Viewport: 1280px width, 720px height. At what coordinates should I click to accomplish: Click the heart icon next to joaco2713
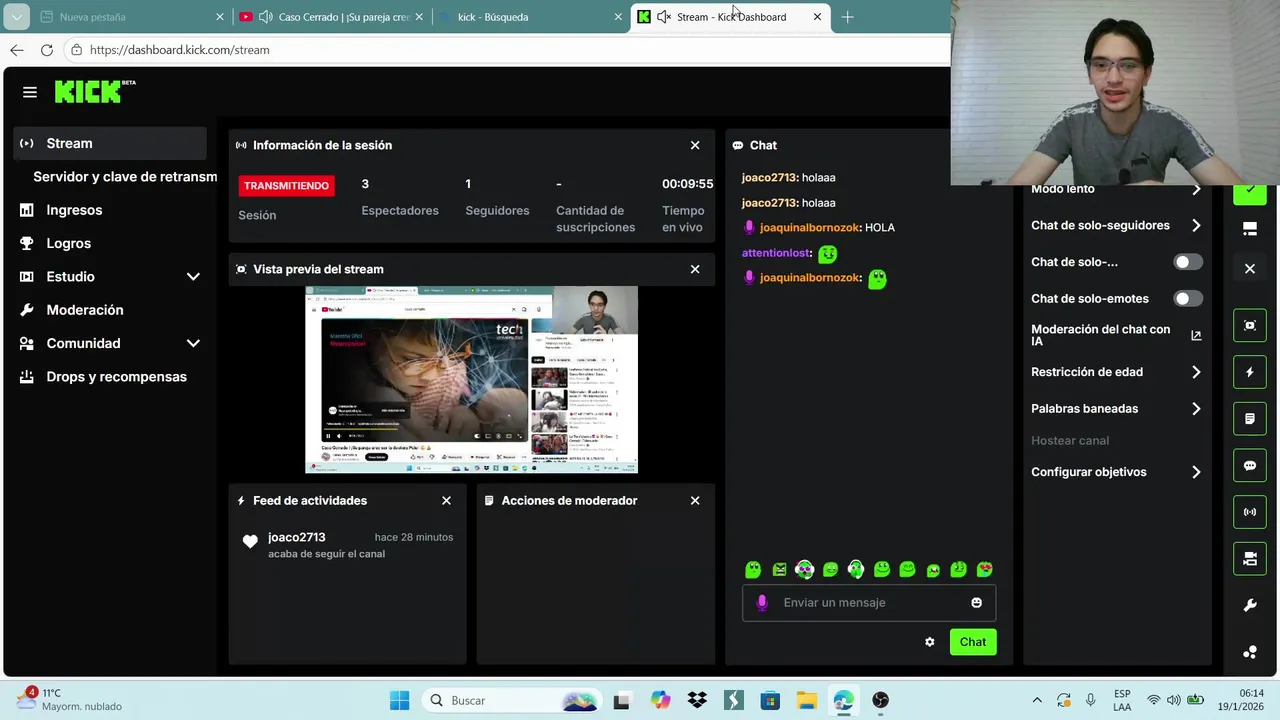pyautogui.click(x=250, y=541)
